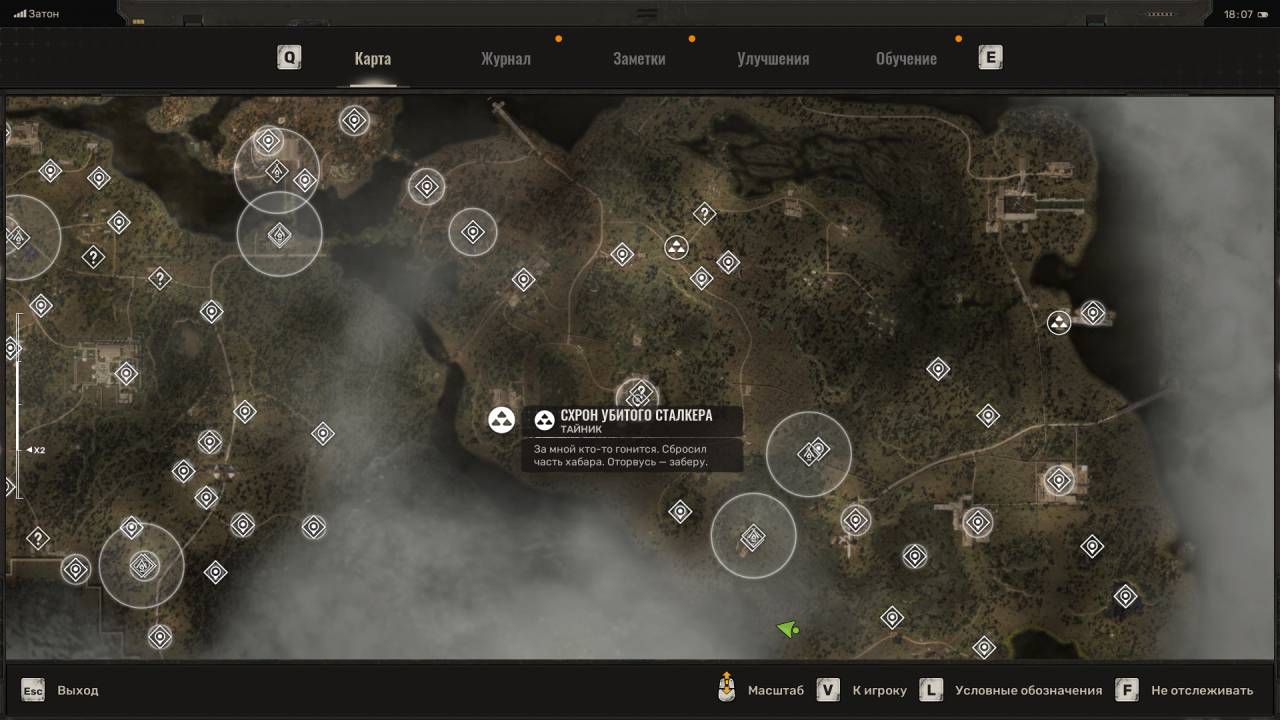Screen dimensions: 1280x720
Task: Click the Q key icon for previous tab
Action: coord(289,58)
